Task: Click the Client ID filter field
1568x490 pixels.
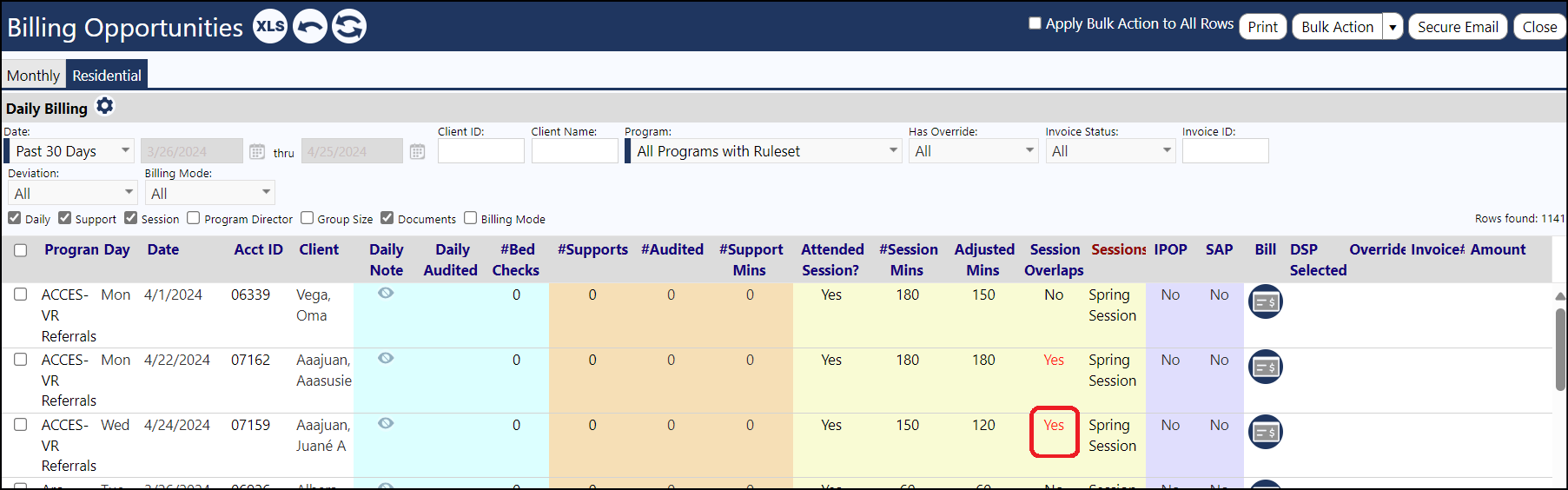Action: point(480,151)
